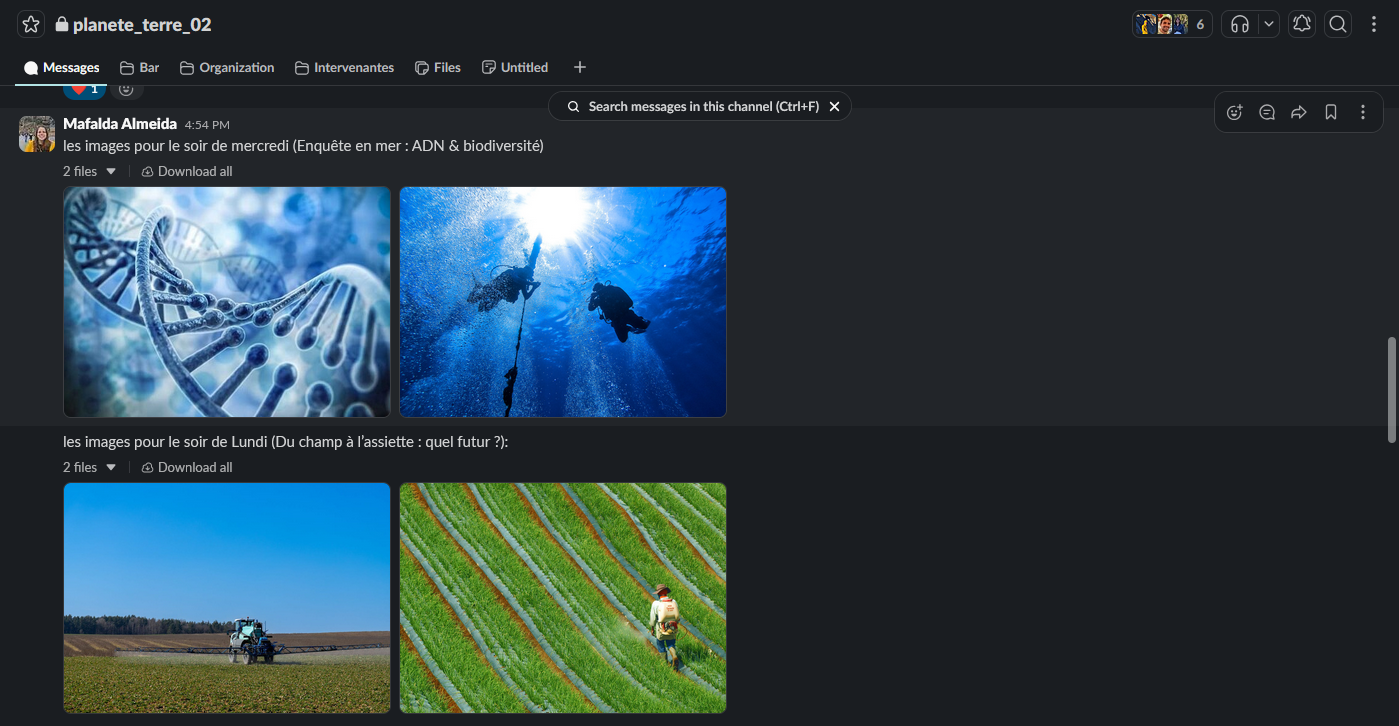This screenshot has height=726, width=1399.
Task: Switch to the Messages tab
Action: pos(61,67)
